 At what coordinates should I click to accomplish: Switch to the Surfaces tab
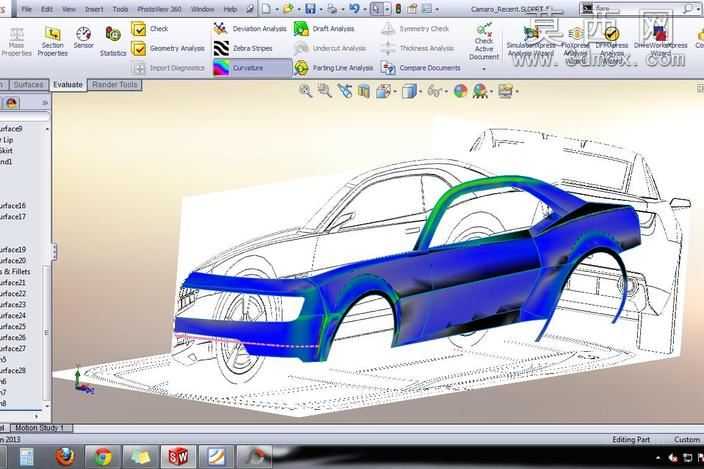pos(28,85)
